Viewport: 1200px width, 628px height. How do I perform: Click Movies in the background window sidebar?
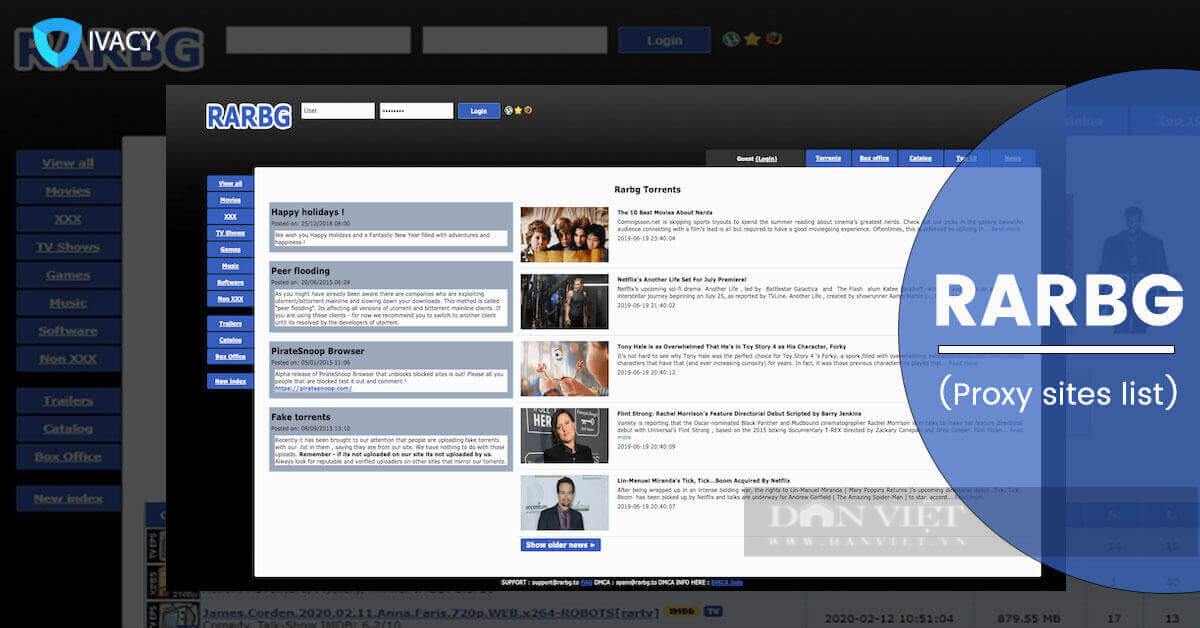coord(68,191)
